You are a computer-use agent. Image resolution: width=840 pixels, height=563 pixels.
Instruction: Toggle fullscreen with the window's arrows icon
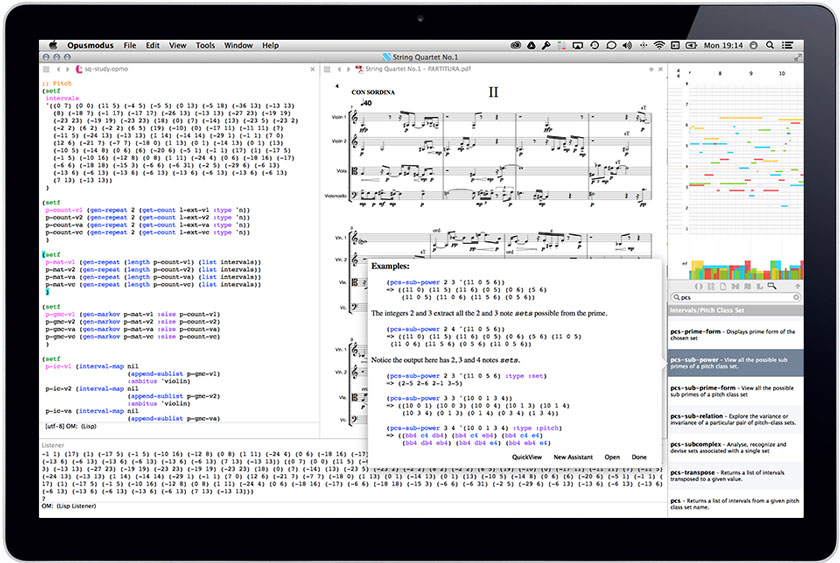[798, 57]
